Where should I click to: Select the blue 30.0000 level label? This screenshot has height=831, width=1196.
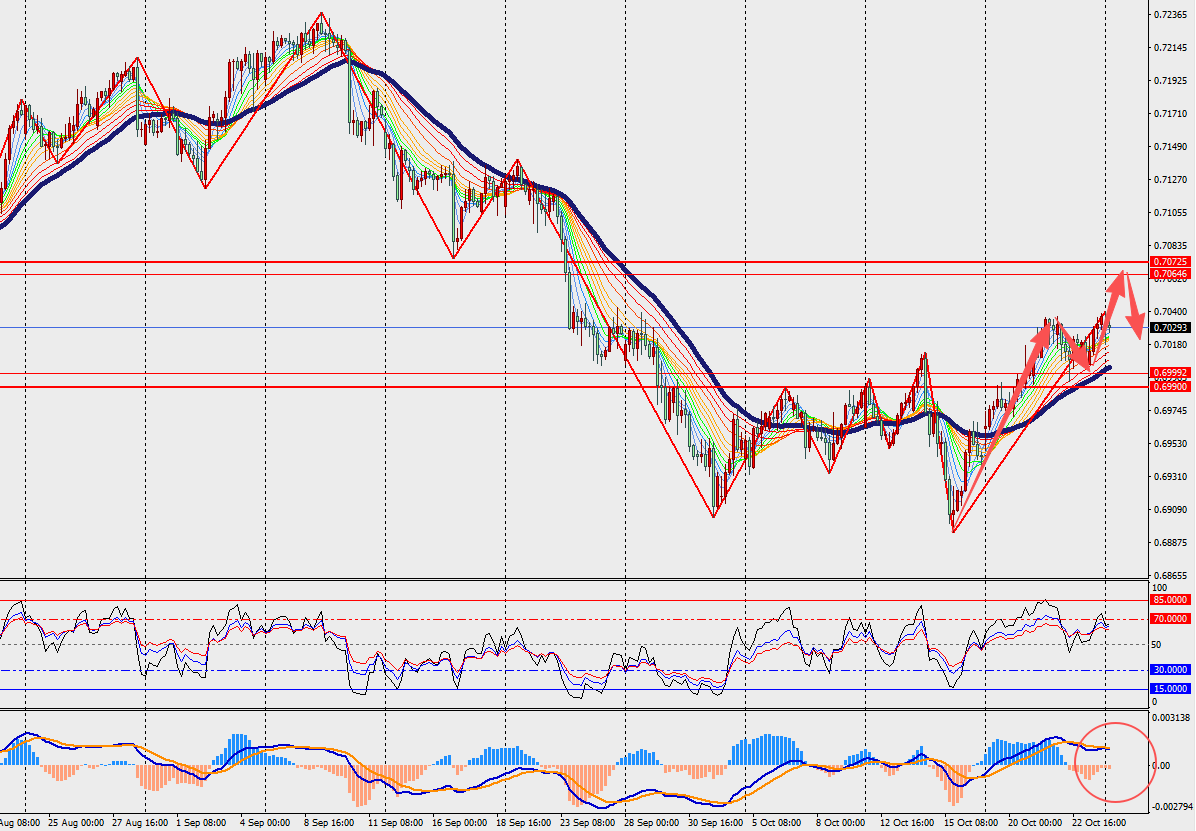coord(1170,670)
